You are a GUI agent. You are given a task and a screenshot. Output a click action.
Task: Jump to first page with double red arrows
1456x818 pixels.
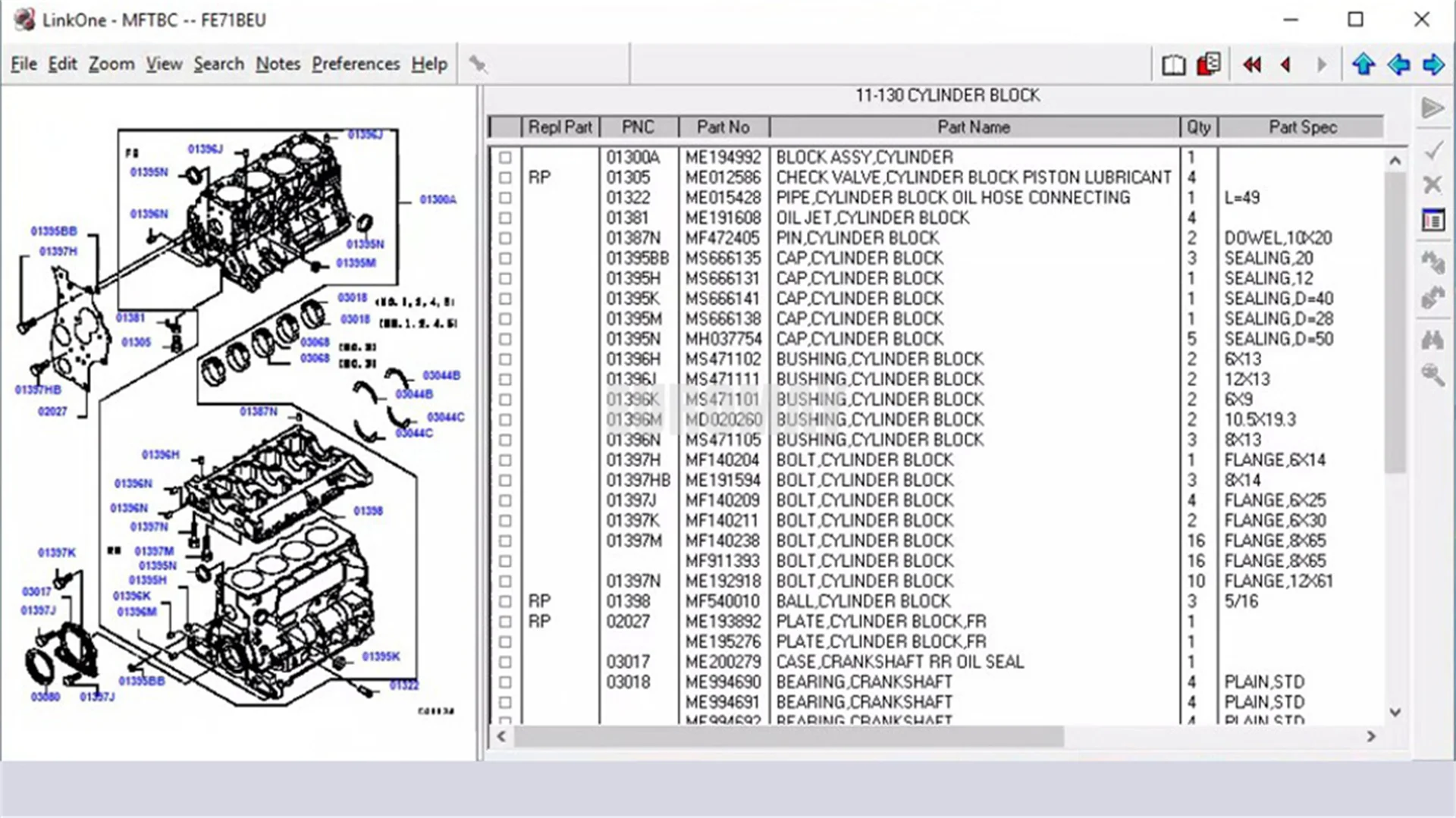coord(1251,65)
